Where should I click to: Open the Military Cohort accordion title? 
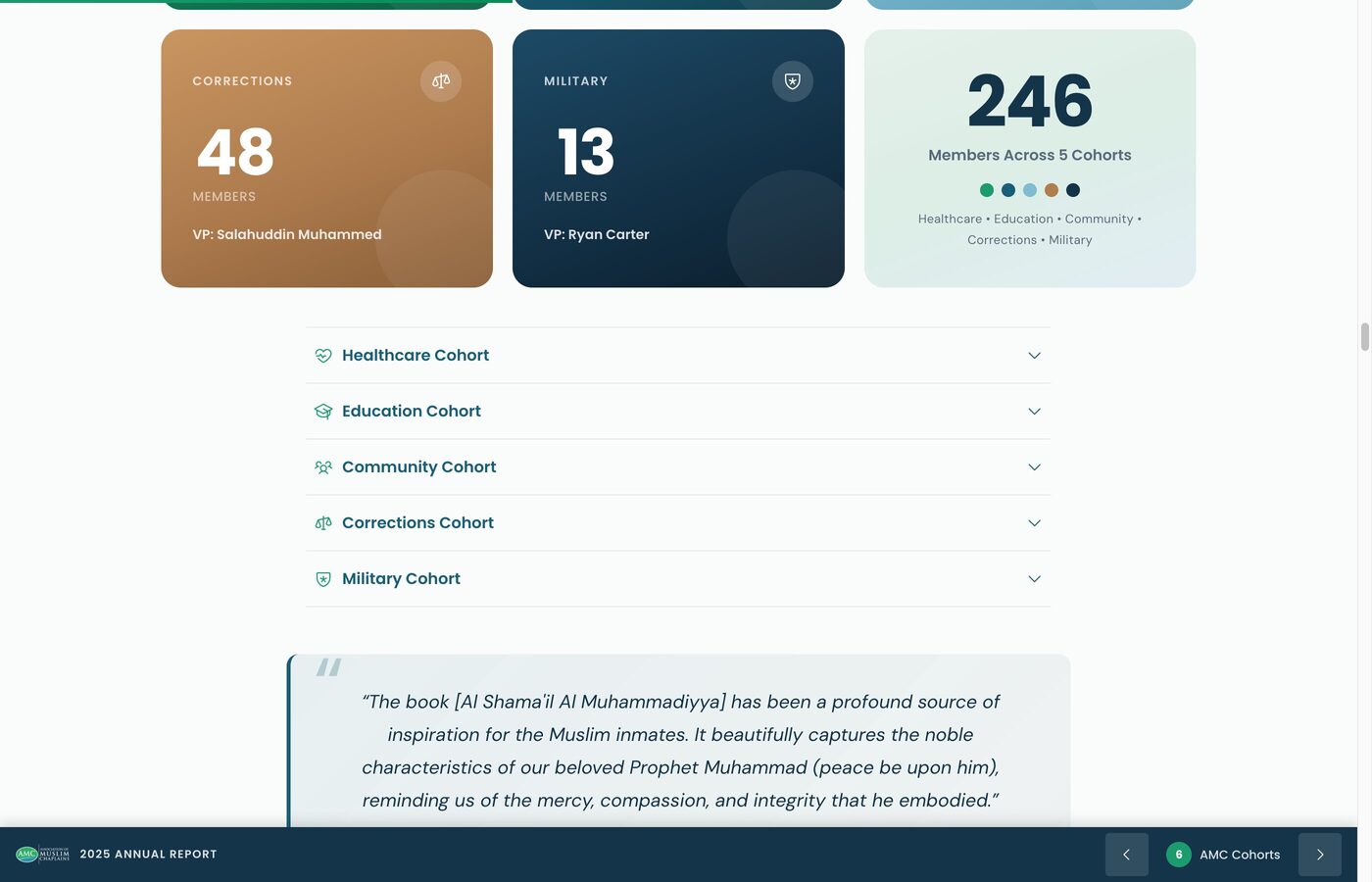coord(401,579)
